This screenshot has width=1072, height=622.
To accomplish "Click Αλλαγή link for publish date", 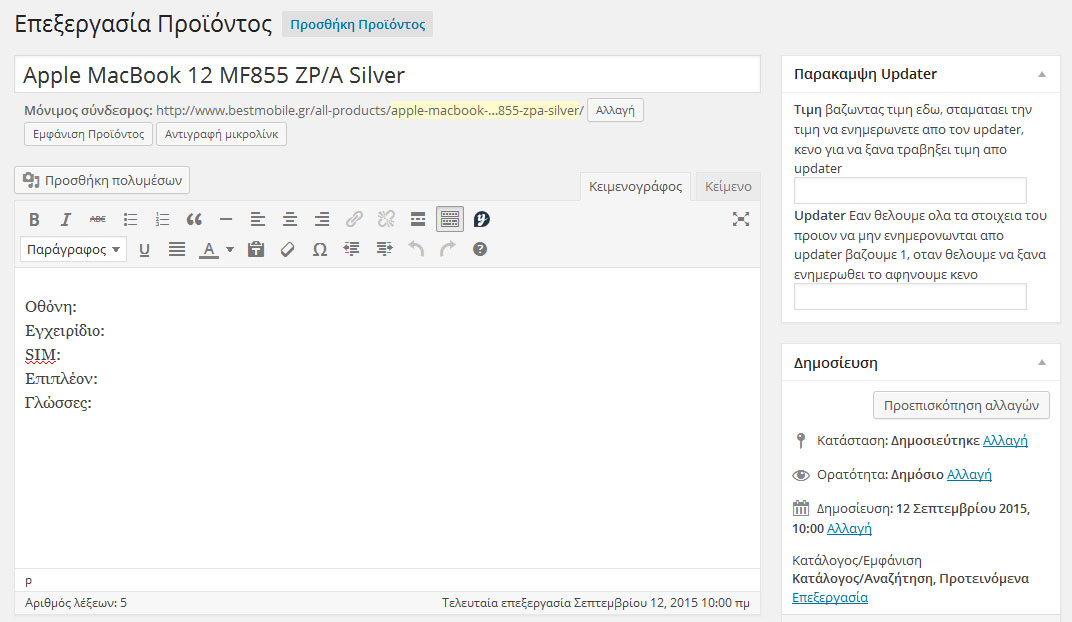I will click(849, 528).
